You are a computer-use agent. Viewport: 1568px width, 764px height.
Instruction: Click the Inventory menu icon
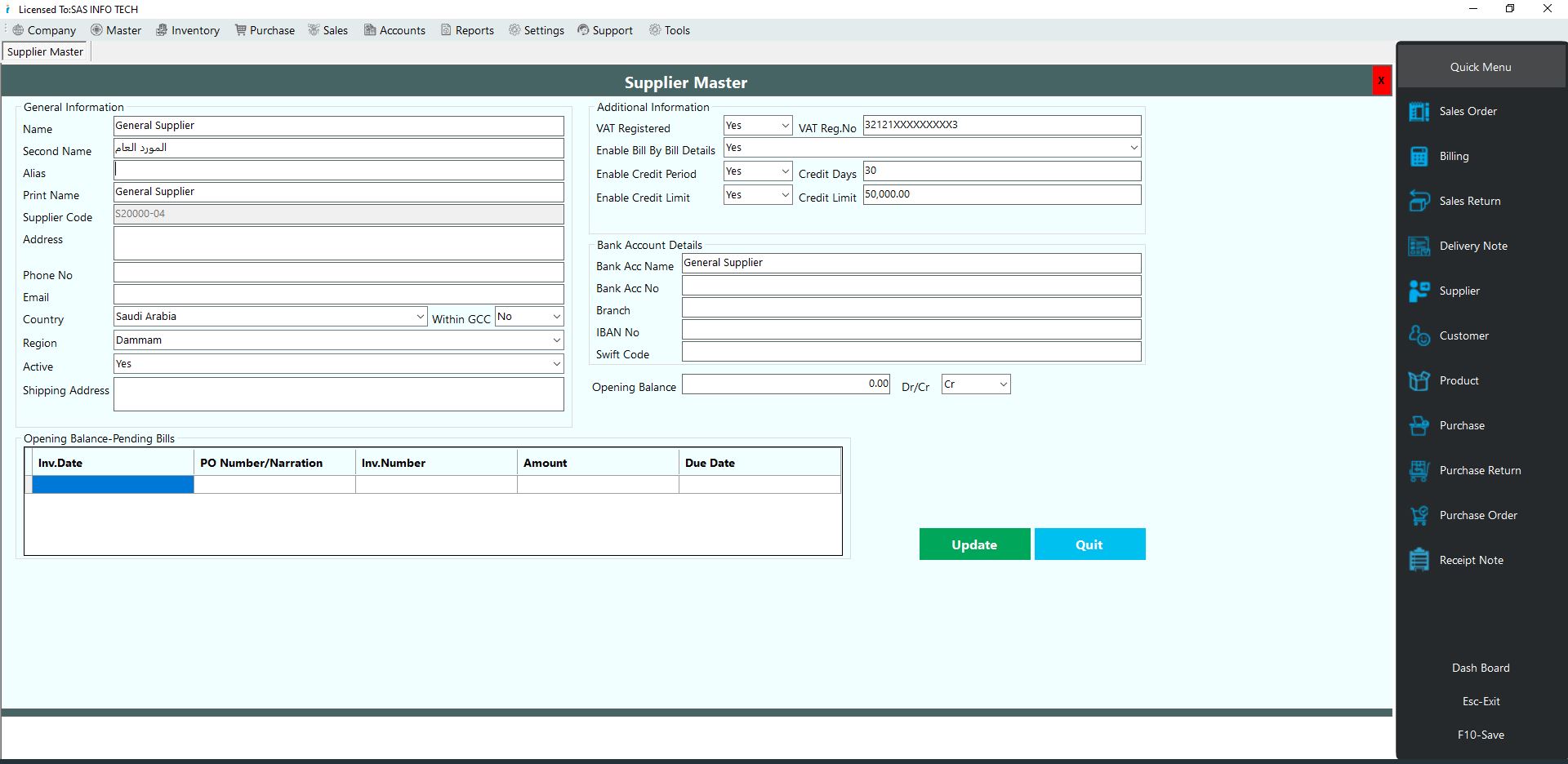point(162,30)
